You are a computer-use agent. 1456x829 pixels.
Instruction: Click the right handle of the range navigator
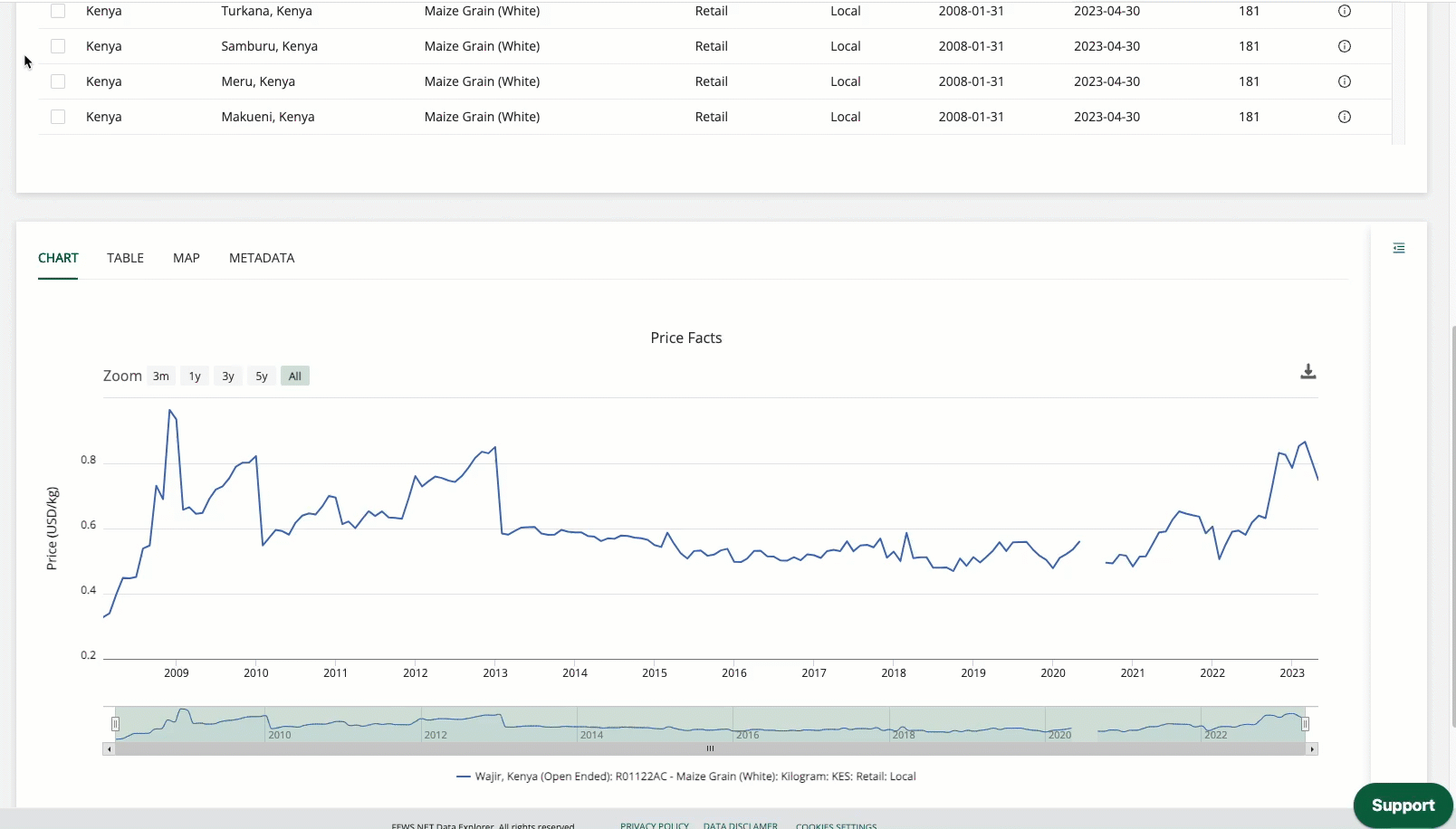coord(1306,723)
